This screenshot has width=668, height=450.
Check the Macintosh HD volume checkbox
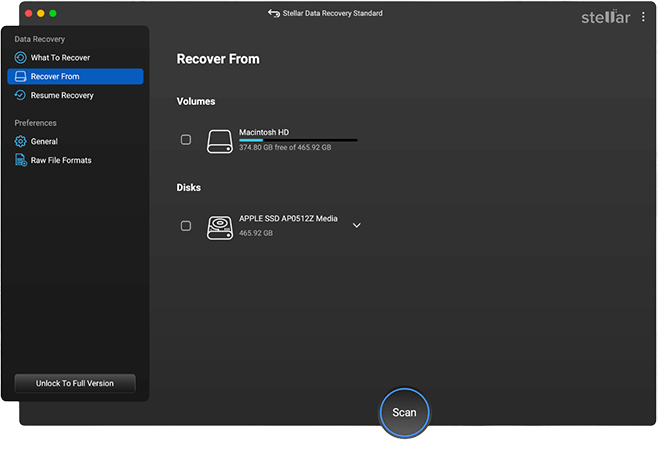point(186,140)
